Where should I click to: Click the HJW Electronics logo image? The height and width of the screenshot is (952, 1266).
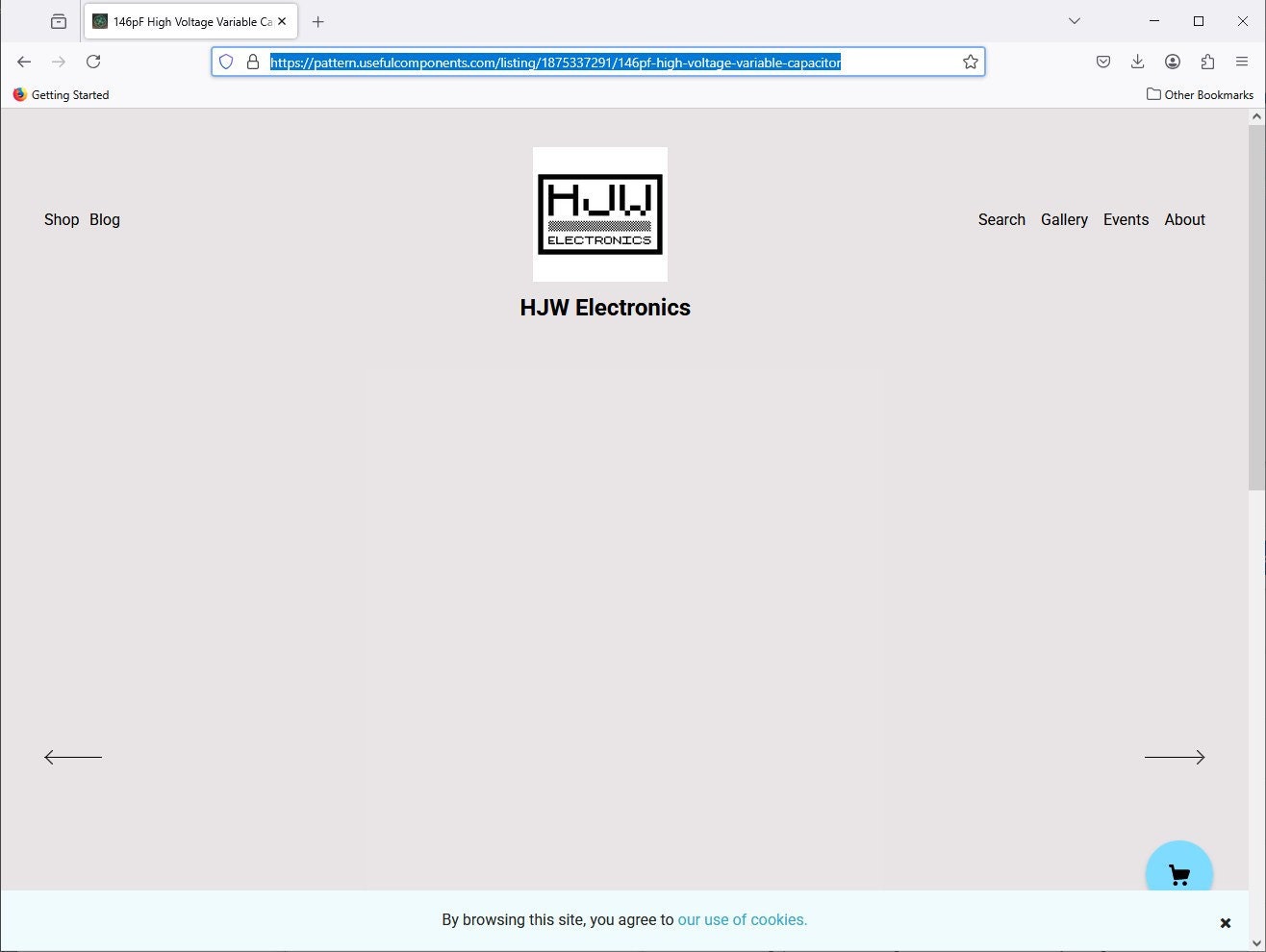tap(600, 214)
